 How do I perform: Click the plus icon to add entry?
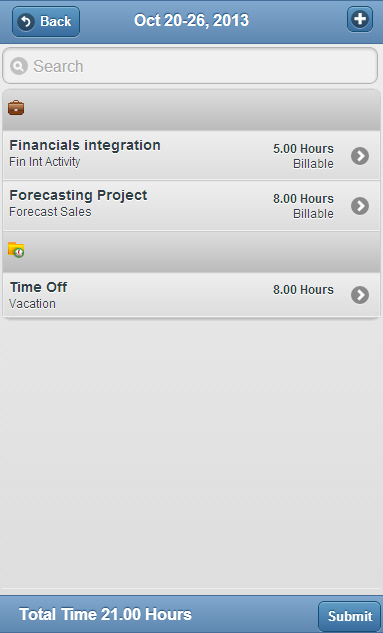pyautogui.click(x=360, y=19)
